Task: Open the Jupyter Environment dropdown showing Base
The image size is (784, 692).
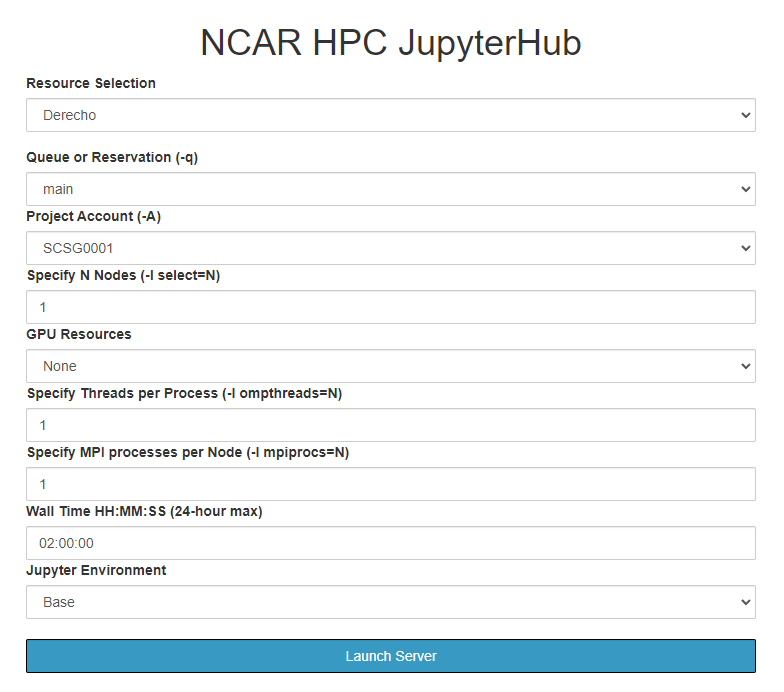Action: [x=390, y=602]
